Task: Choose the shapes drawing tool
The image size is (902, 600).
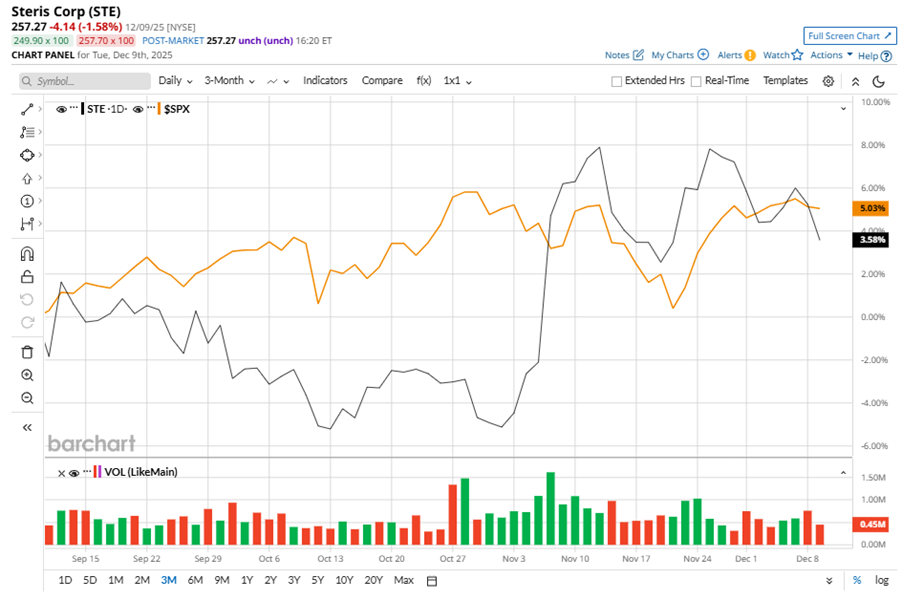Action: coord(27,155)
